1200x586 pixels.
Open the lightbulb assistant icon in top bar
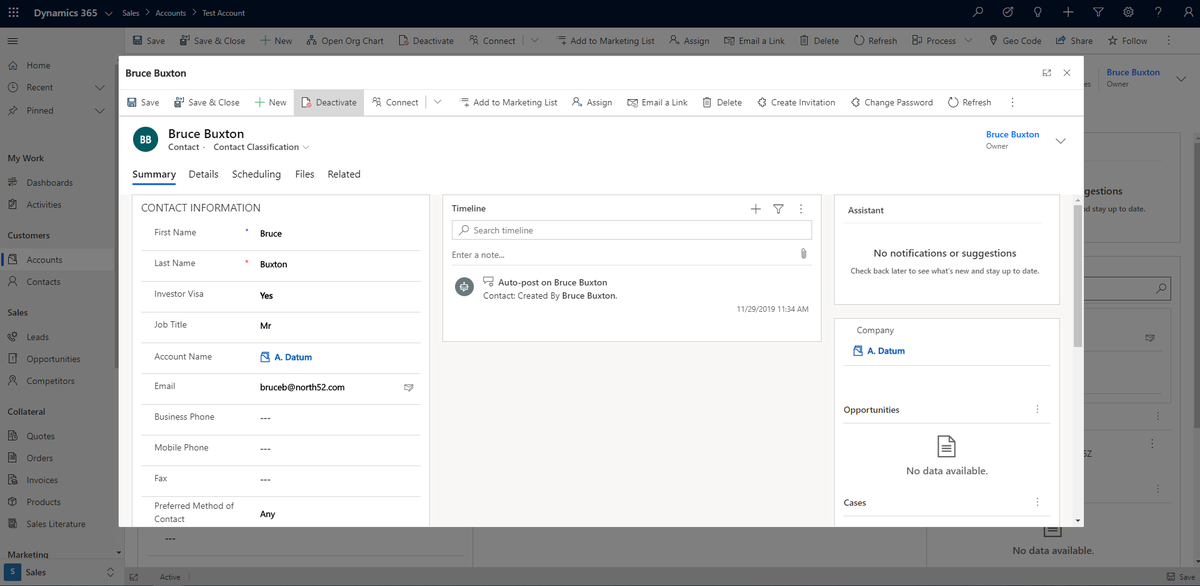coord(1038,13)
